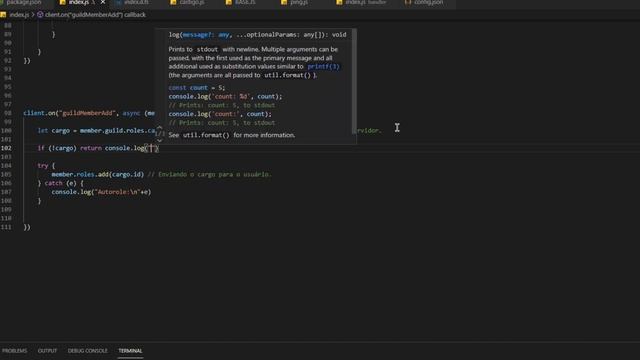Close the active index.js tab
The height and width of the screenshot is (360, 640).
(x=103, y=2)
